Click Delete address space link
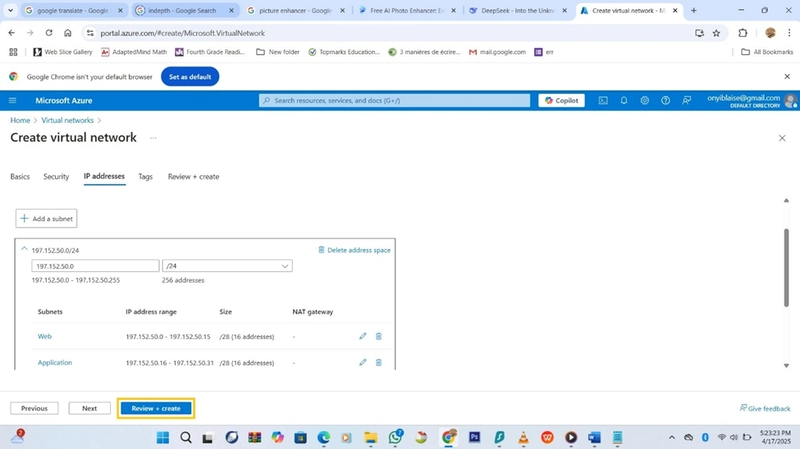Image resolution: width=800 pixels, height=449 pixels. (x=355, y=250)
